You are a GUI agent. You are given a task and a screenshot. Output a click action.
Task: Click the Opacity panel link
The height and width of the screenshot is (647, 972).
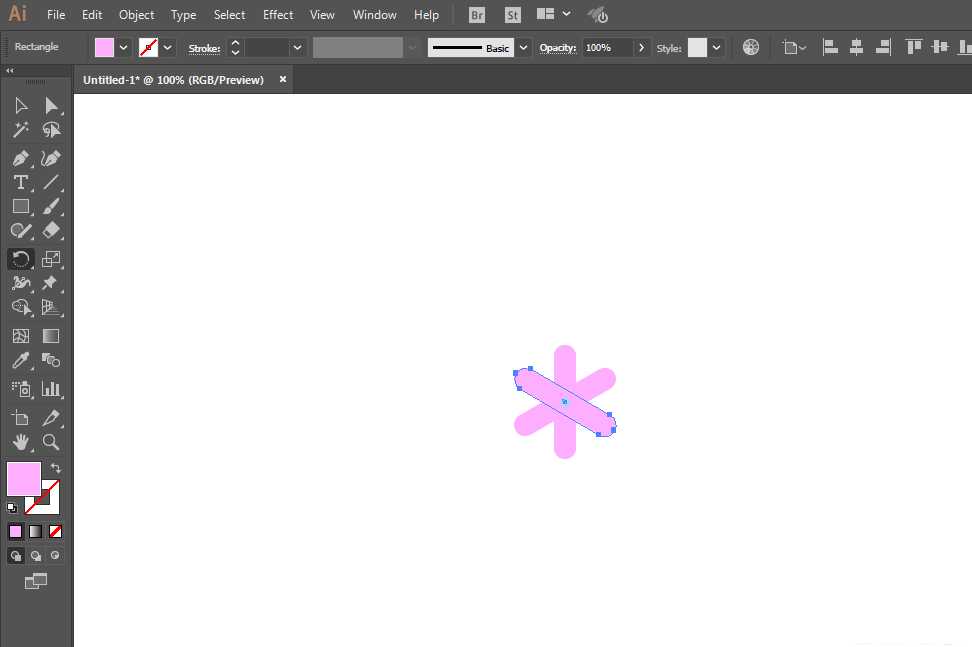click(557, 48)
